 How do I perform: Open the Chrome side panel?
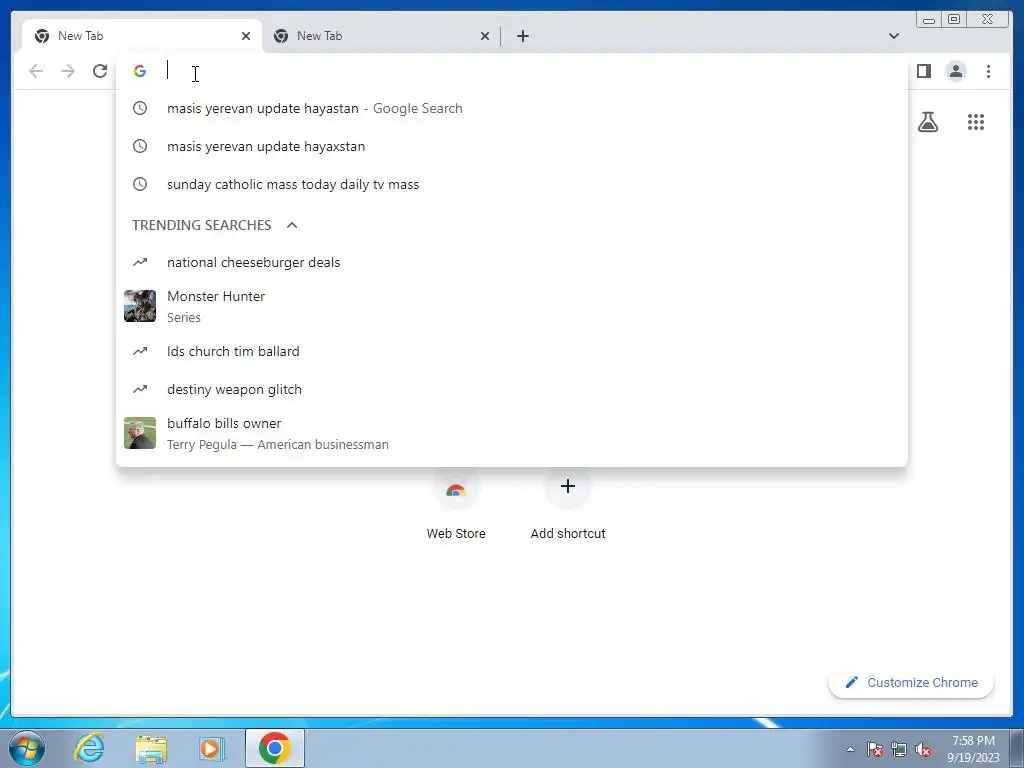pyautogui.click(x=923, y=71)
